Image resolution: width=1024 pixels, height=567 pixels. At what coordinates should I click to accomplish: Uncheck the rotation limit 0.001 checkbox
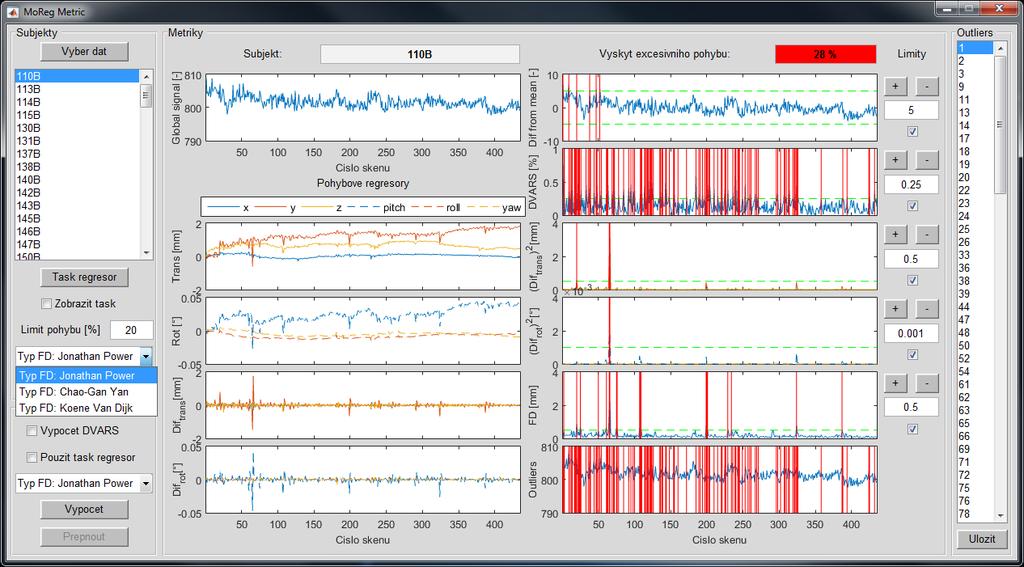[912, 355]
